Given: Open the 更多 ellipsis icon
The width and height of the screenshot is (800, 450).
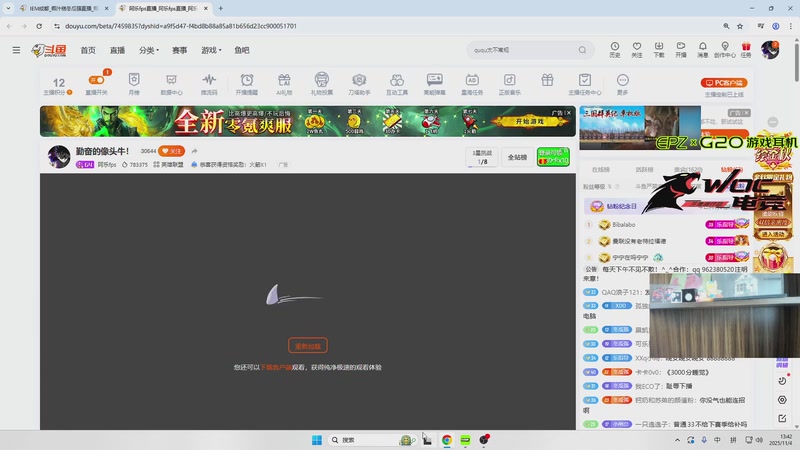Looking at the screenshot, I should click(x=622, y=84).
